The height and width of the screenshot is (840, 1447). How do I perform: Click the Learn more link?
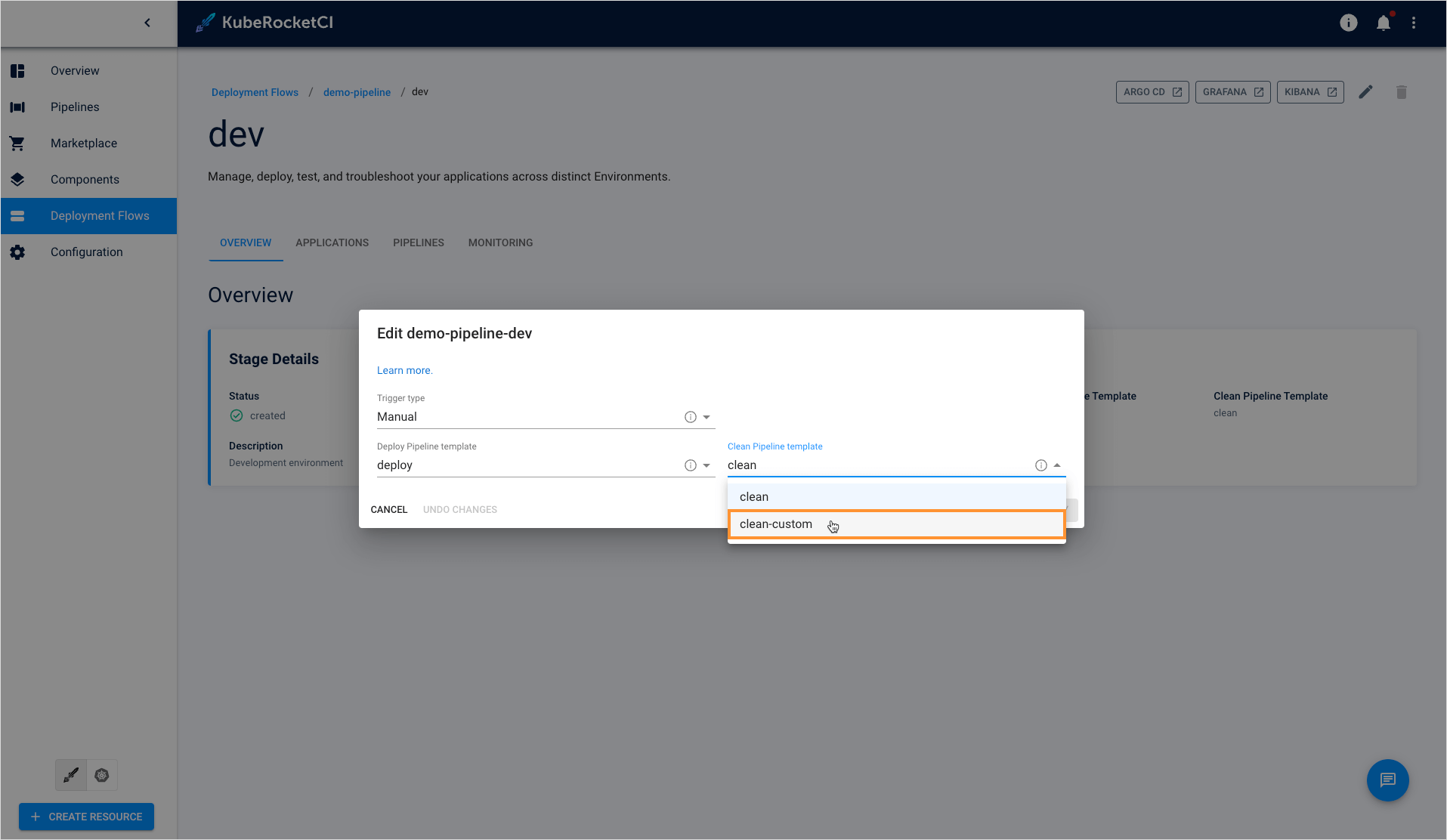pos(403,370)
